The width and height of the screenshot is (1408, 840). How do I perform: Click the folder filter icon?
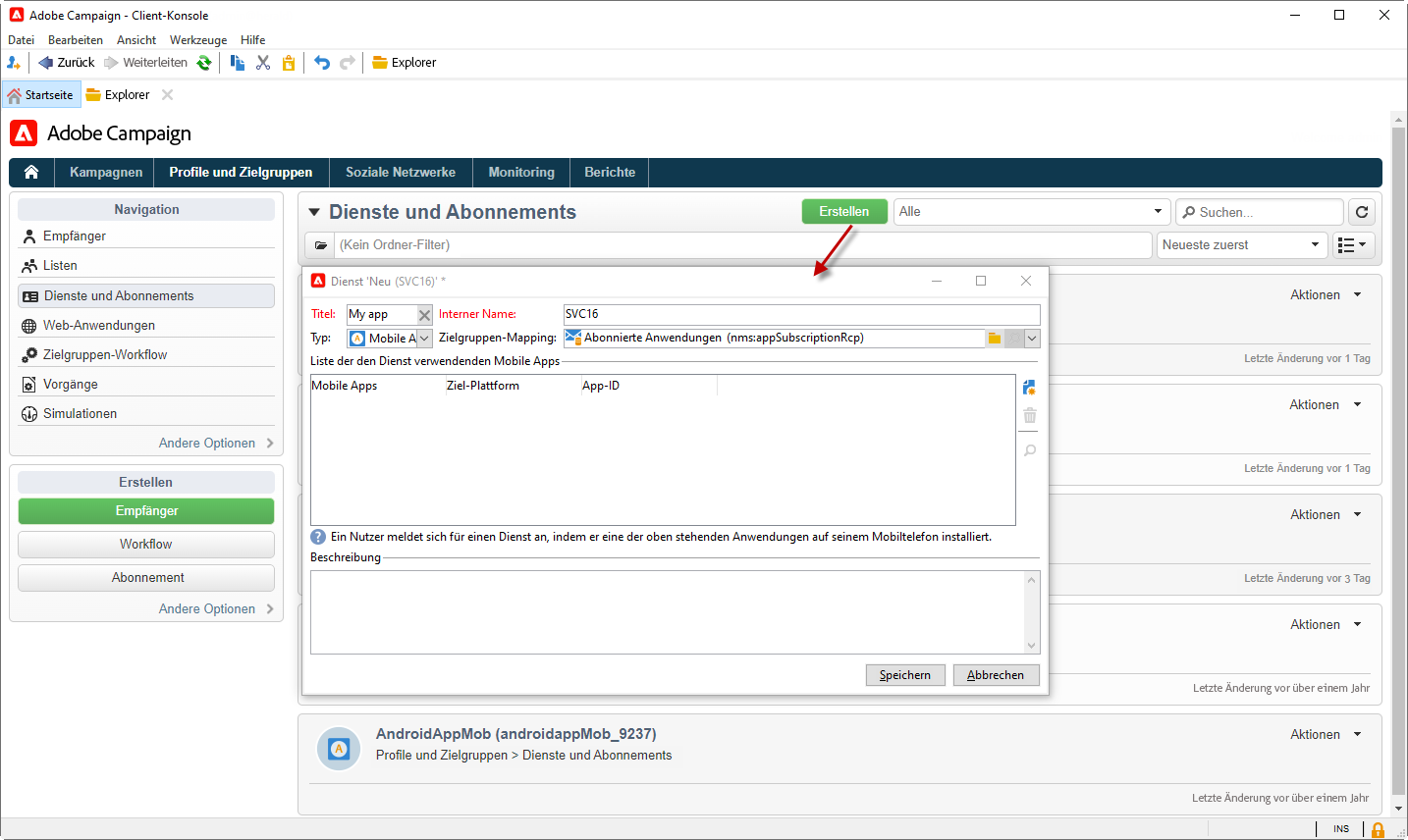point(321,245)
